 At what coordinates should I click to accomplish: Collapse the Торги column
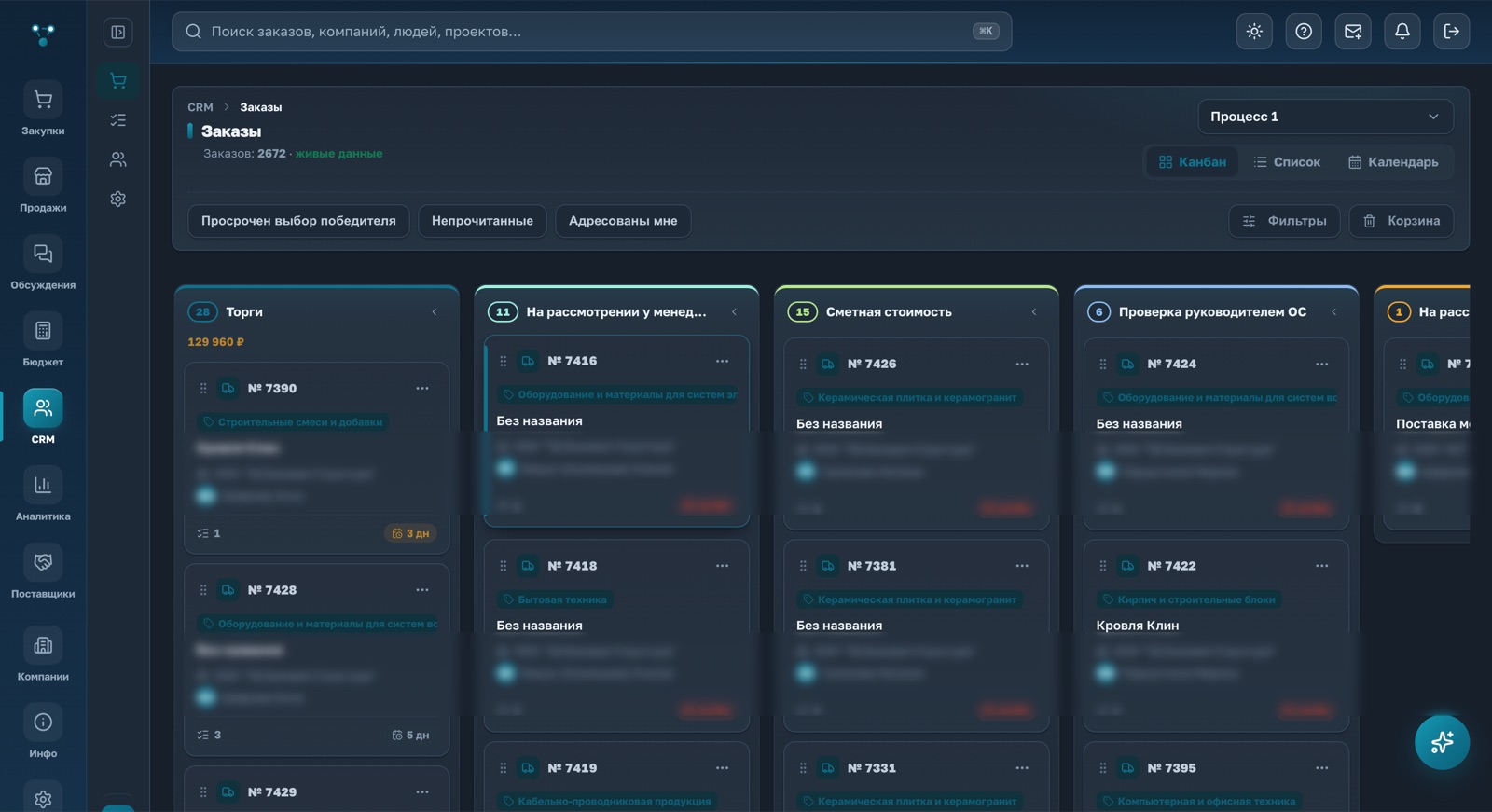[x=435, y=312]
